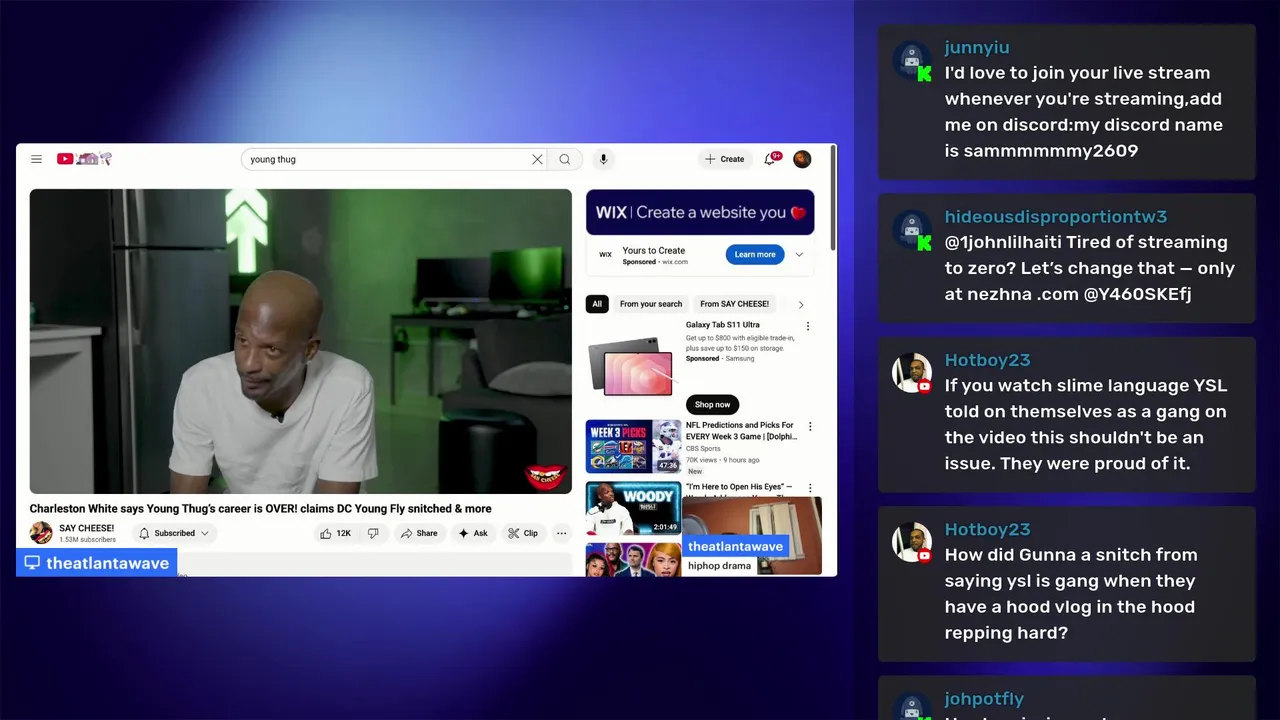Image resolution: width=1280 pixels, height=720 pixels.
Task: Click the Say Cheese lips watermark on video
Action: (545, 477)
